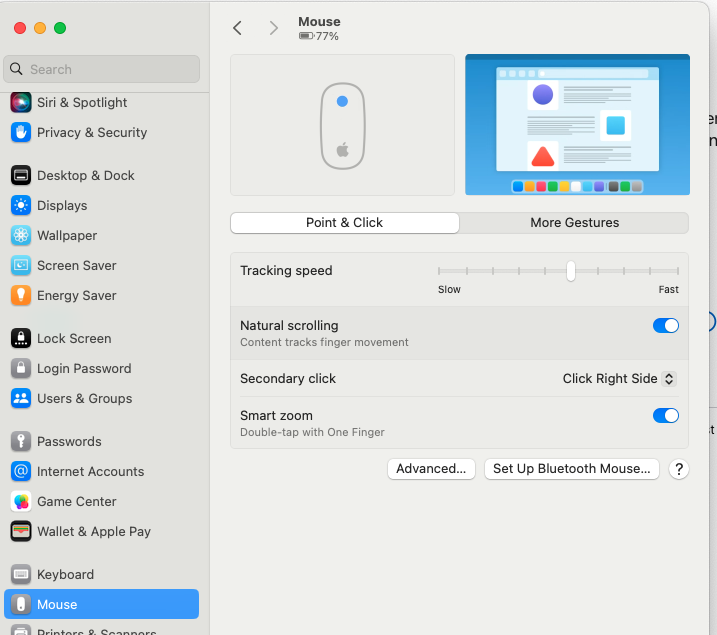Select Privacy & Security in sidebar
Viewport: 717px width, 635px height.
click(92, 133)
